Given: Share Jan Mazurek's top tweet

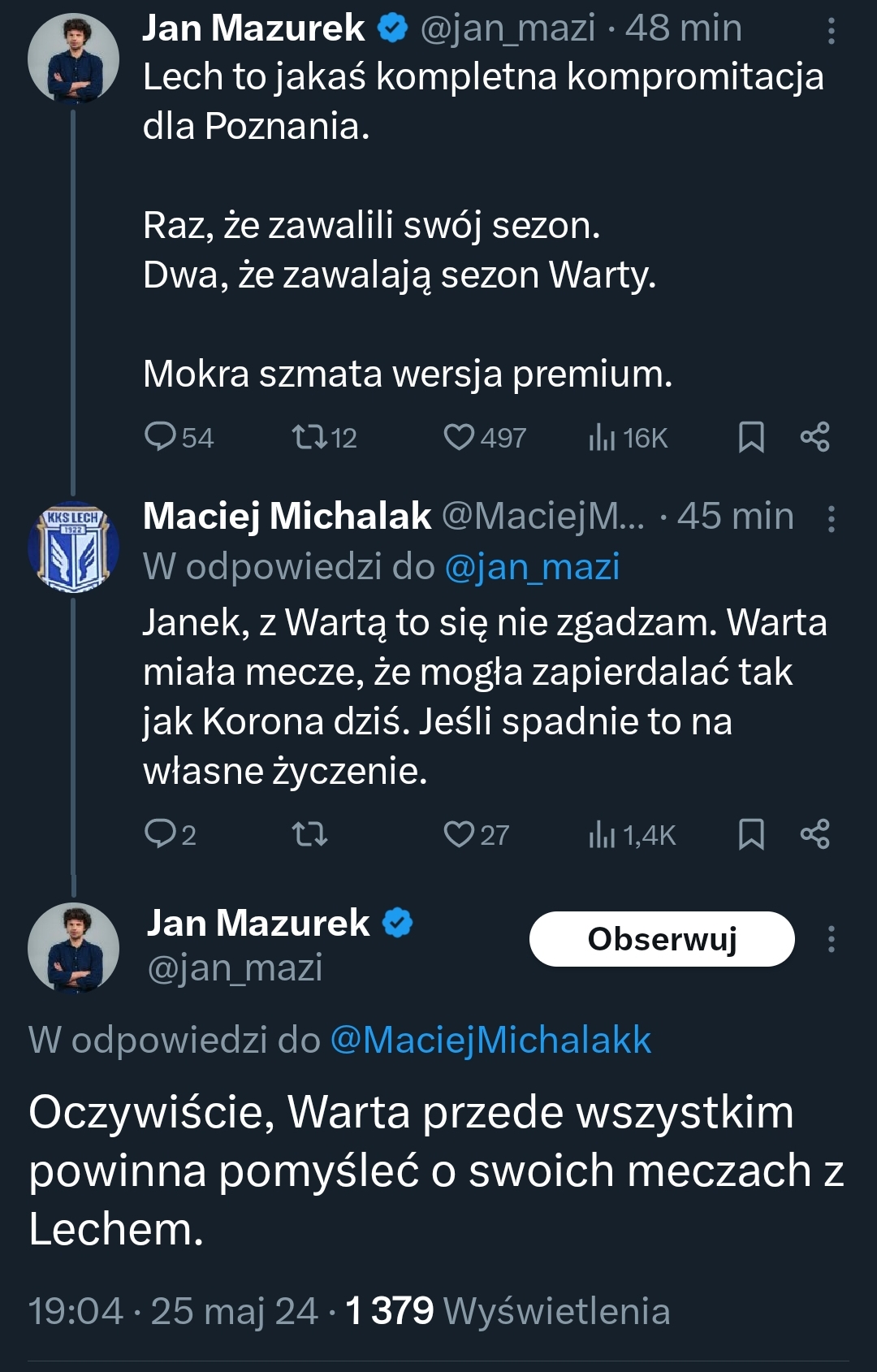Looking at the screenshot, I should point(814,437).
